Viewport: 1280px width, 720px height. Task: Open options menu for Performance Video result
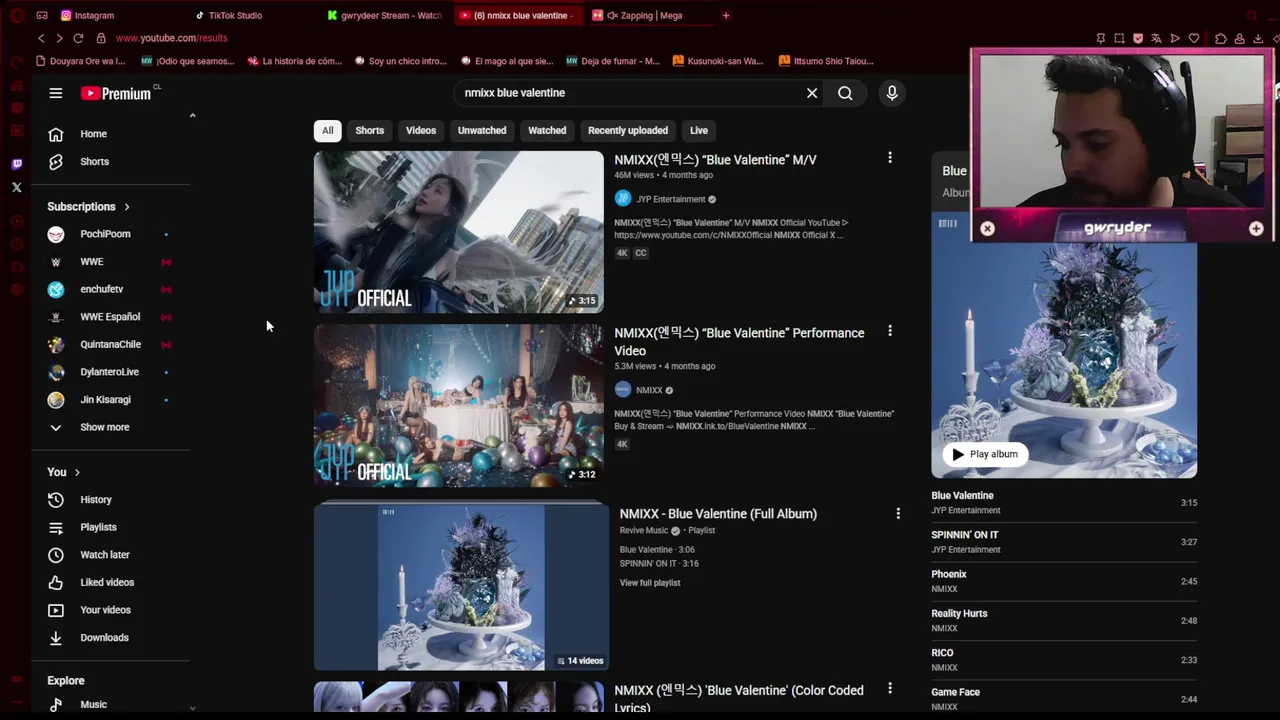click(x=889, y=331)
